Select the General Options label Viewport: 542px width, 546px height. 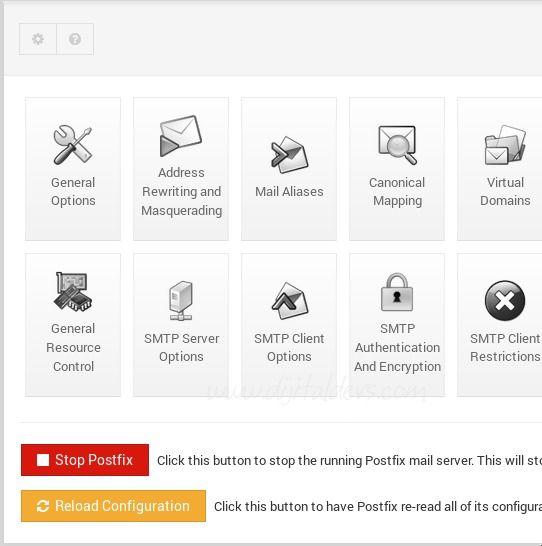(x=73, y=192)
